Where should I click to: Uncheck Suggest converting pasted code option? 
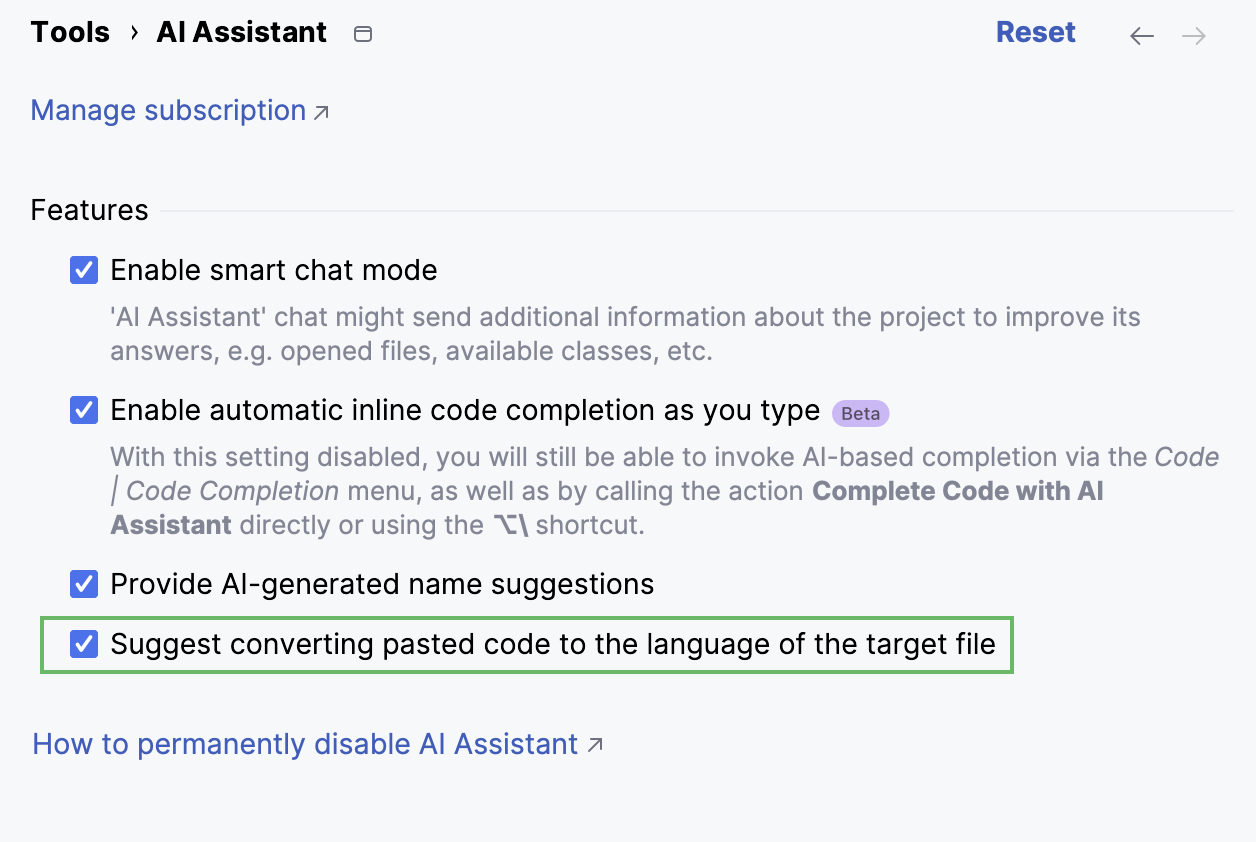[83, 644]
